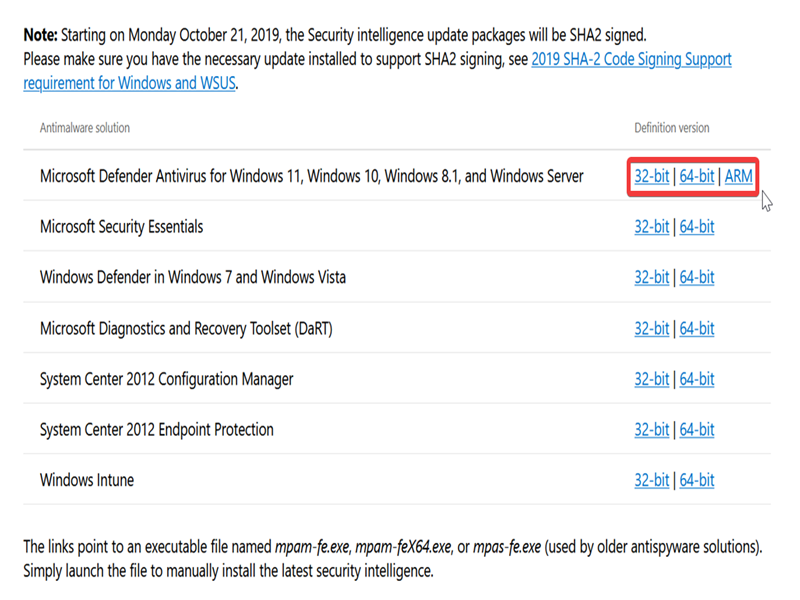Get 64-bit System Center 2012 Configuration Manager definitions

pyautogui.click(x=696, y=379)
